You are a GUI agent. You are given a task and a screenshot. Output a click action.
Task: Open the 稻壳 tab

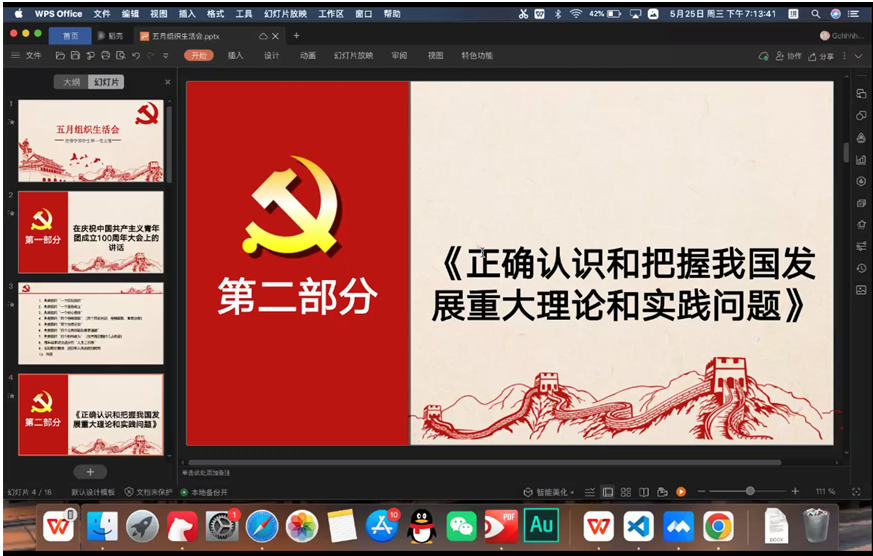[x=110, y=36]
